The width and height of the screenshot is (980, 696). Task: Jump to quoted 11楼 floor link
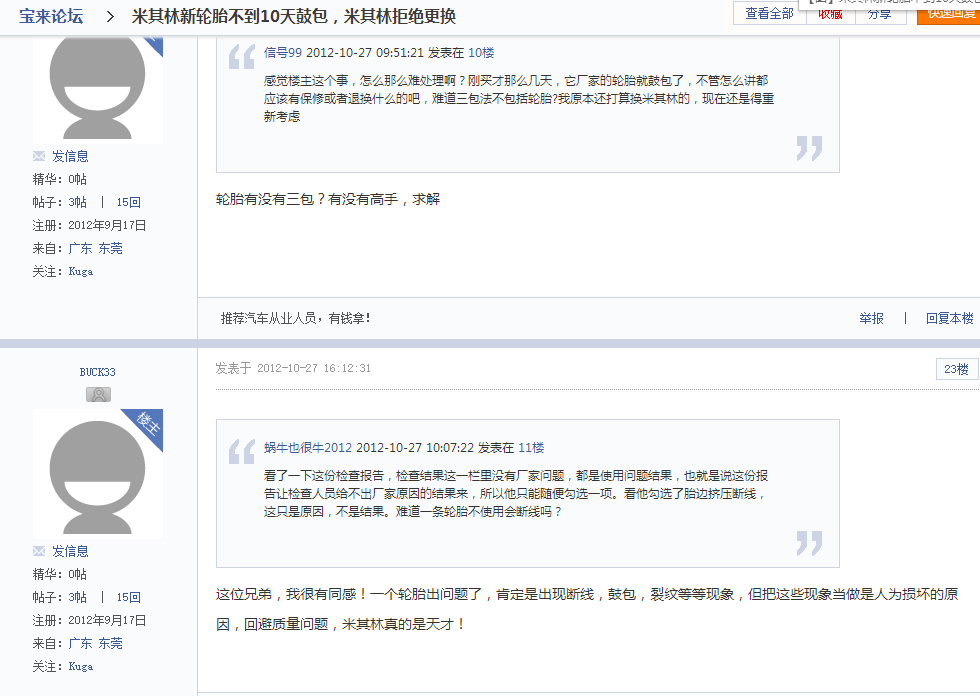531,448
